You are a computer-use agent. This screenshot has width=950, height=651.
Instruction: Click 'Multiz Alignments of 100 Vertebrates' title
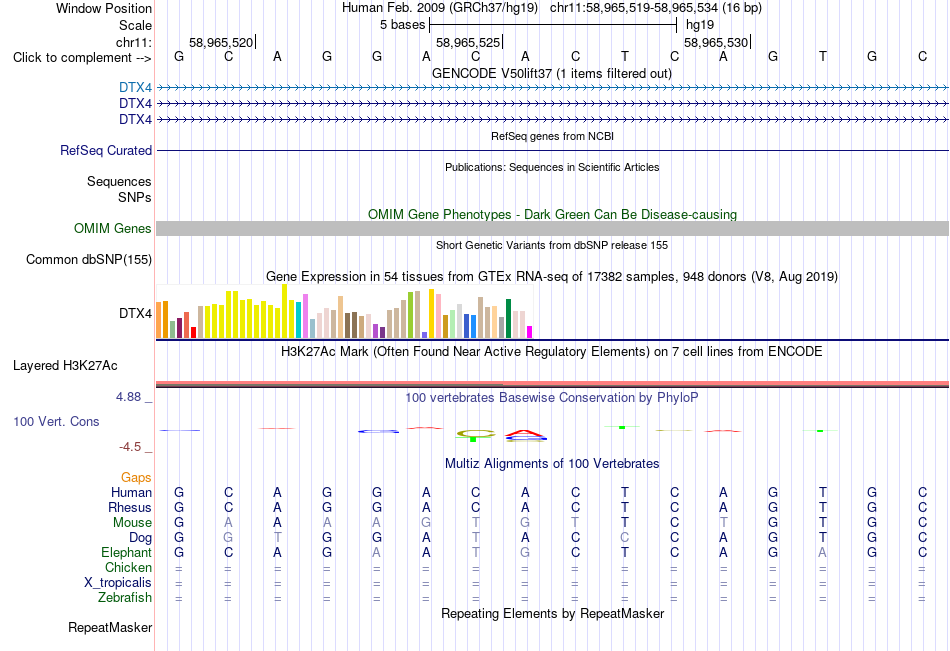tap(552, 464)
